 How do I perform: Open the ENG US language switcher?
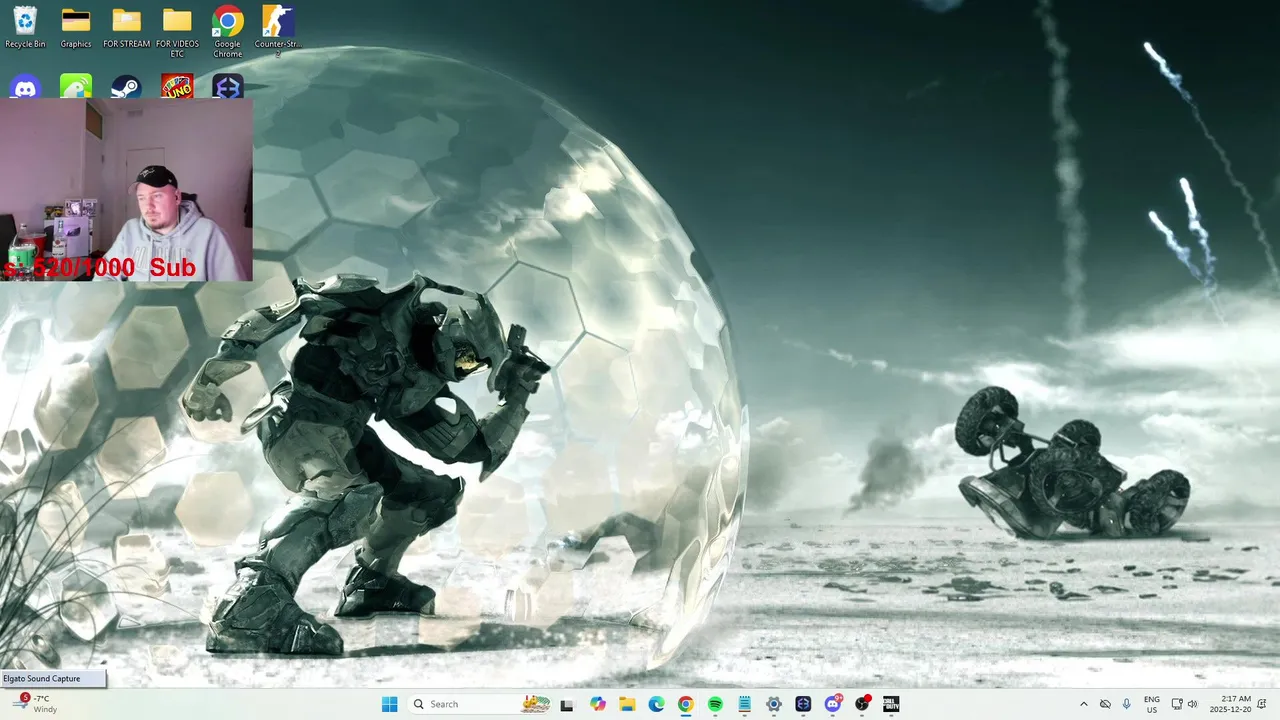(1152, 704)
